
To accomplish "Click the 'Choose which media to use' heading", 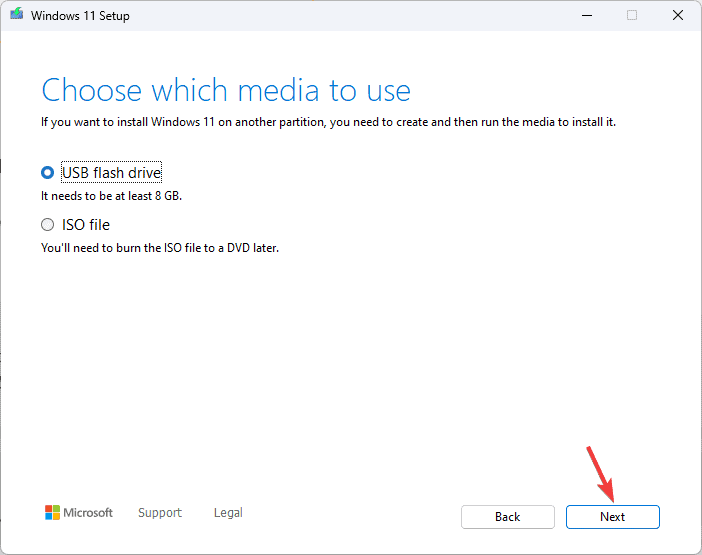I will 226,90.
